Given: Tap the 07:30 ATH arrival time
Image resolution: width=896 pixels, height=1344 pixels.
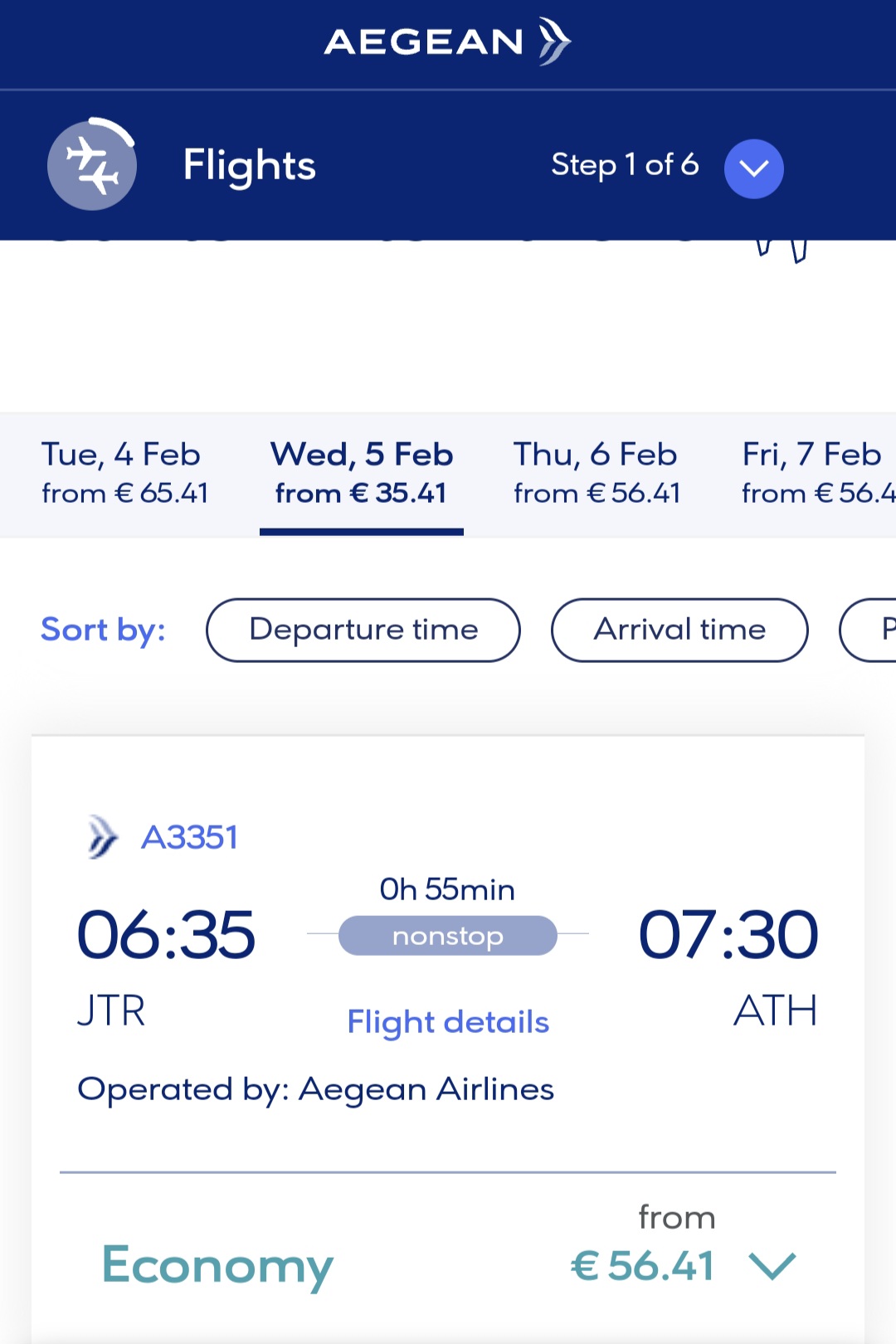Looking at the screenshot, I should [728, 936].
